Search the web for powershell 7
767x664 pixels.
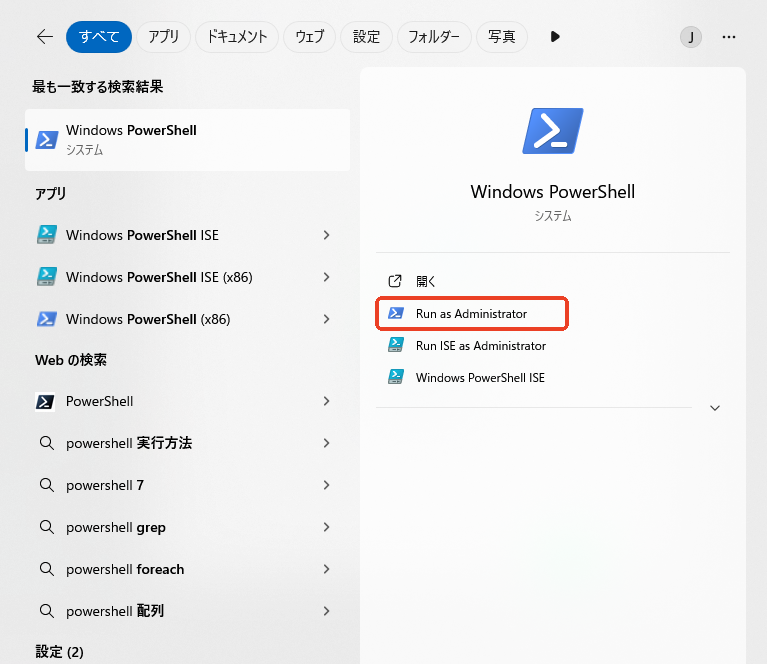coord(105,485)
